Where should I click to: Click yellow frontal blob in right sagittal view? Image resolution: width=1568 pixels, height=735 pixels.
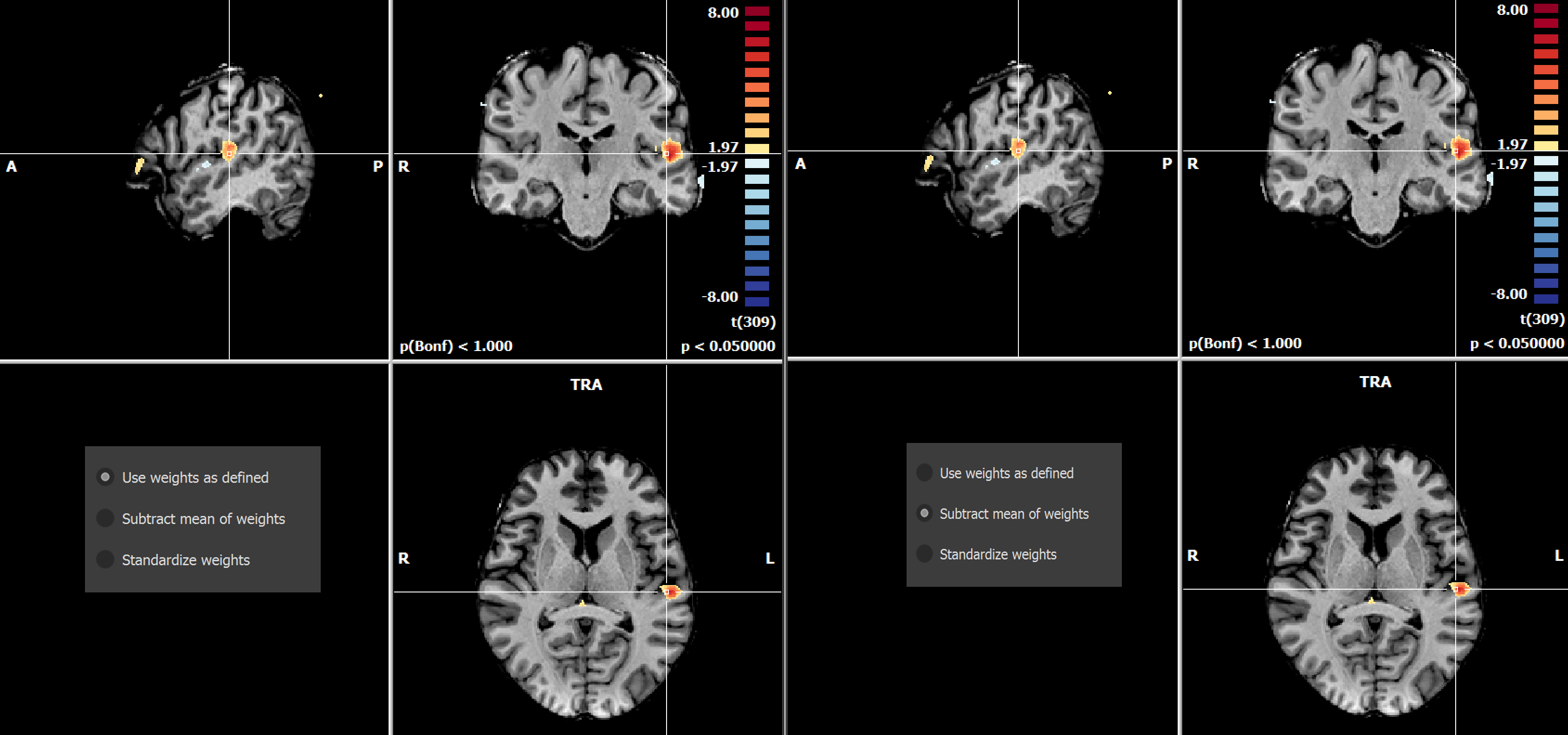928,163
